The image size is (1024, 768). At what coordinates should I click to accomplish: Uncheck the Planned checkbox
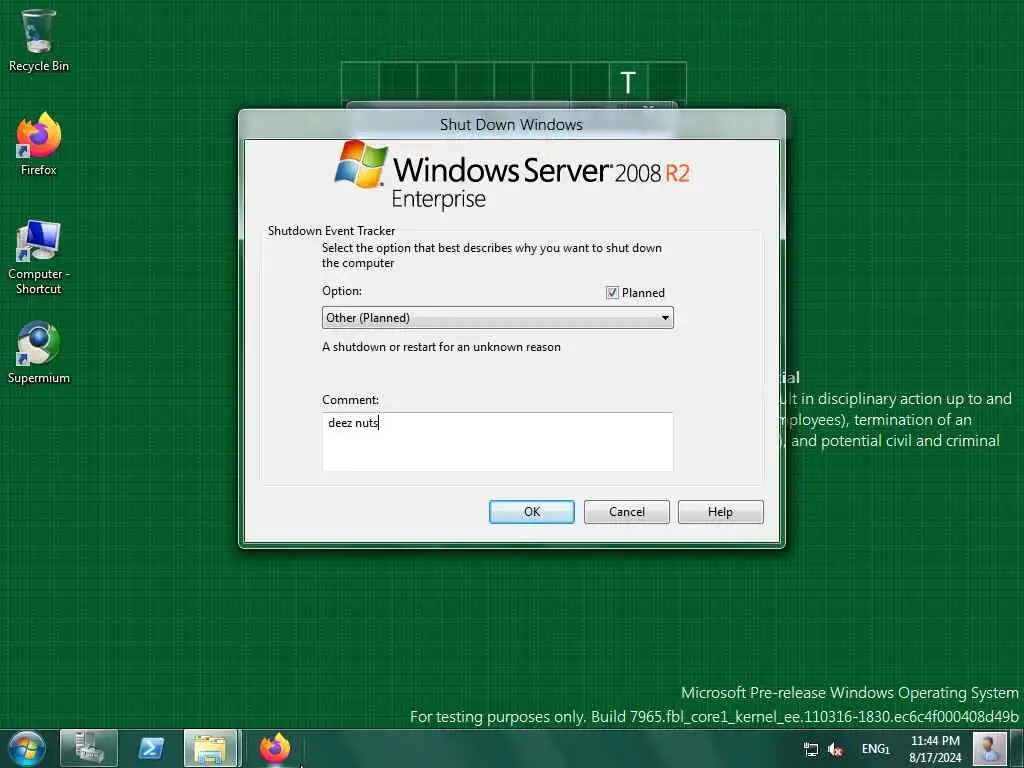612,293
